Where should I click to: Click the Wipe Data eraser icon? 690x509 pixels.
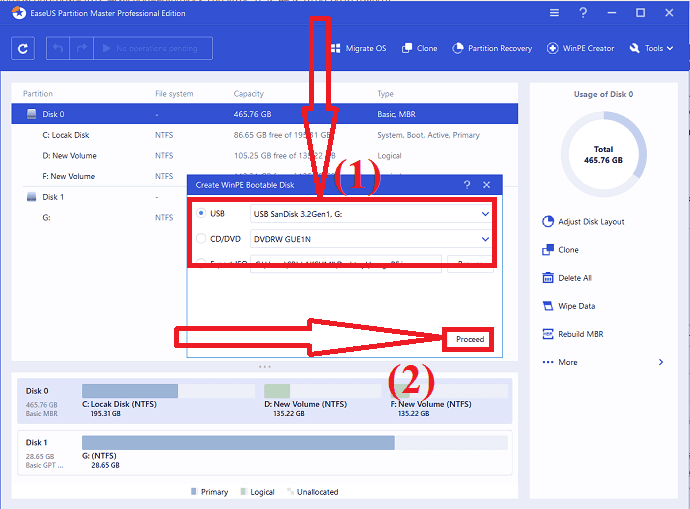(548, 306)
